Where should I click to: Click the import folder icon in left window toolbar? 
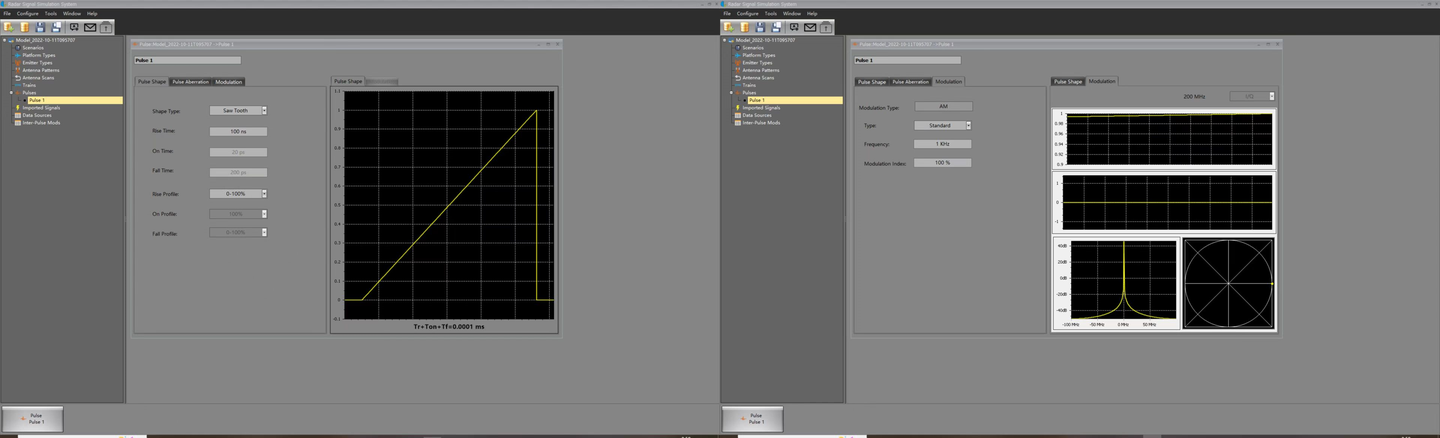point(8,27)
